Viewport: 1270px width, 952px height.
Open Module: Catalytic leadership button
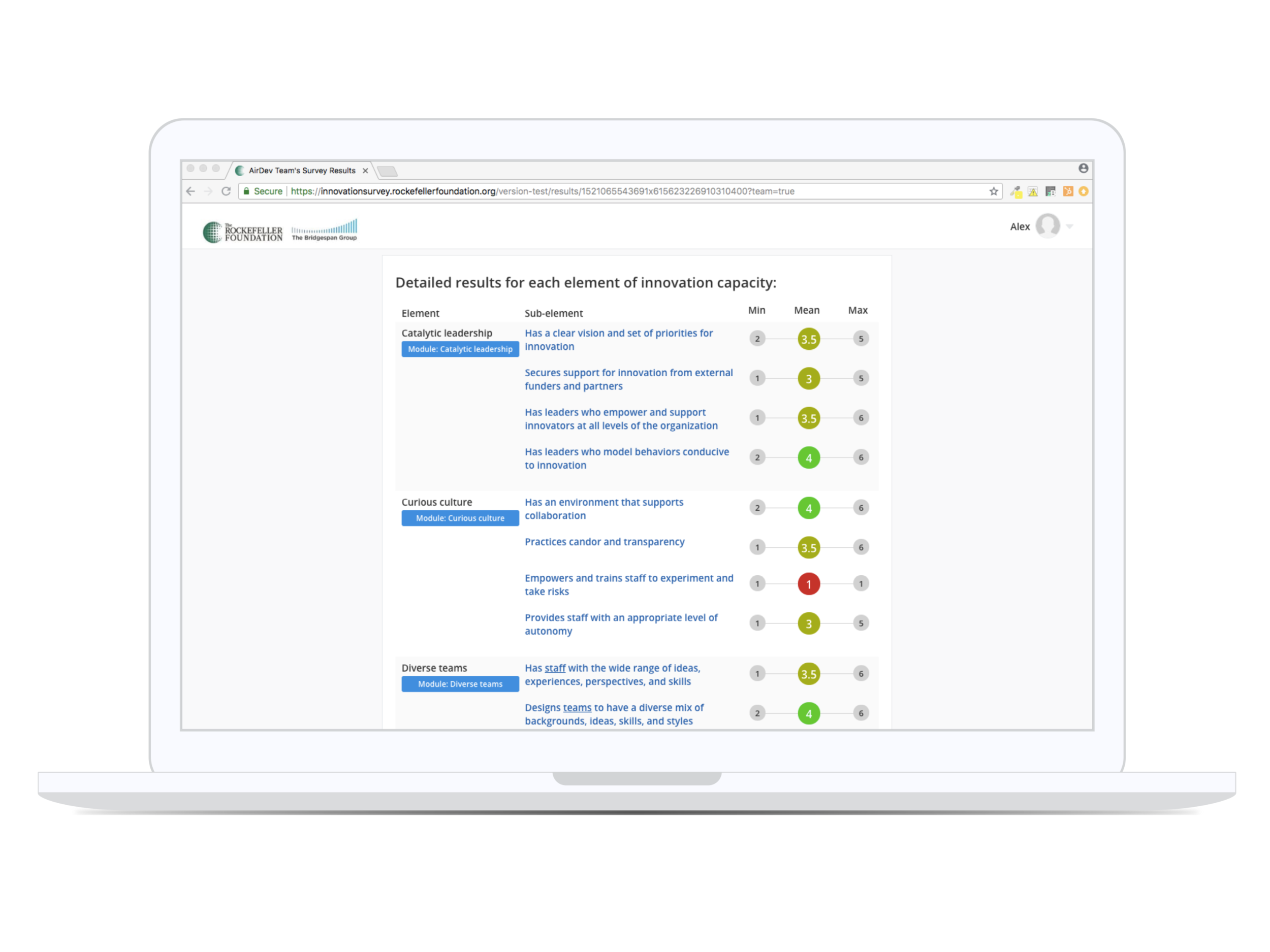[460, 349]
